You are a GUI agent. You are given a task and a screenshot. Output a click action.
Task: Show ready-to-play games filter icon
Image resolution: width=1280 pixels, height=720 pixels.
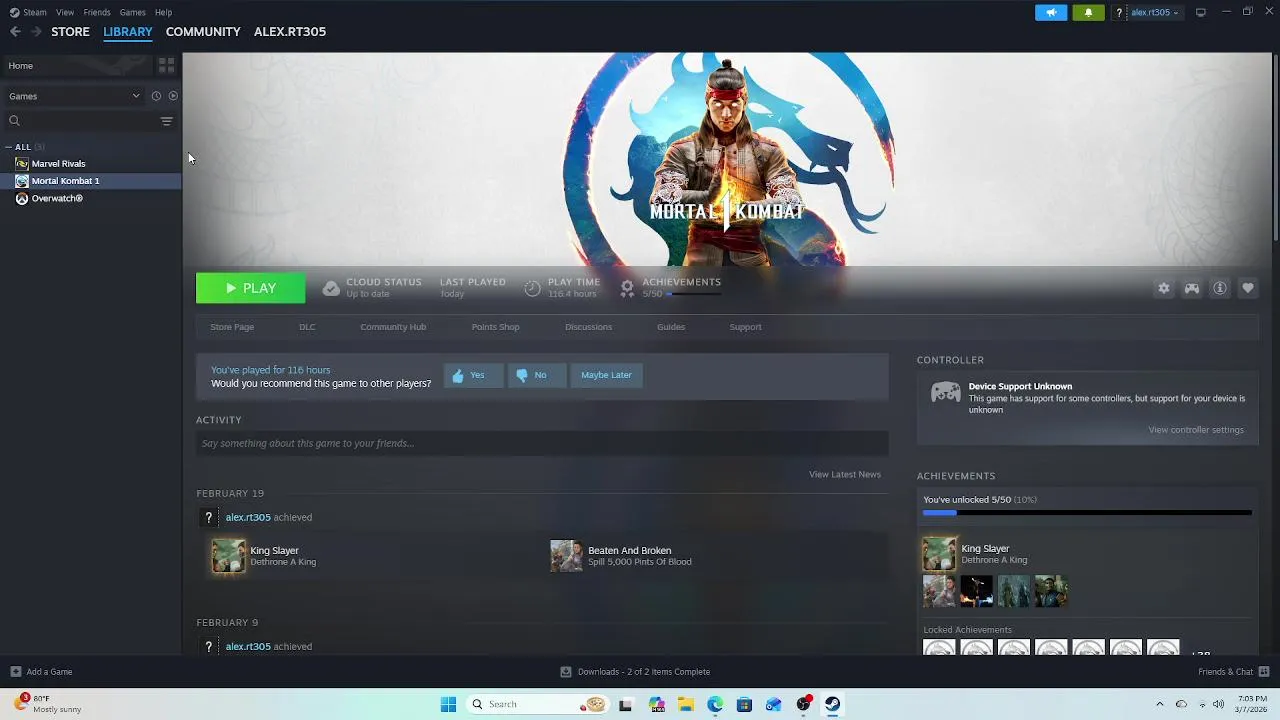(173, 96)
